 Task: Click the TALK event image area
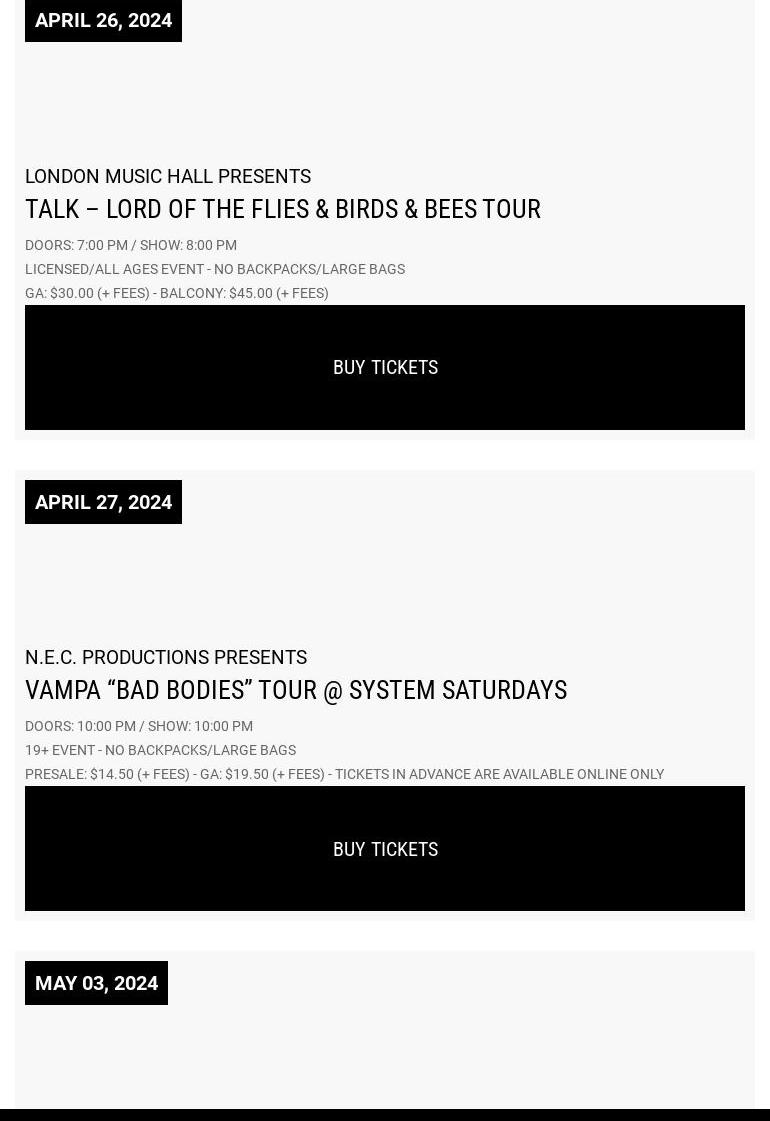coord(385,102)
